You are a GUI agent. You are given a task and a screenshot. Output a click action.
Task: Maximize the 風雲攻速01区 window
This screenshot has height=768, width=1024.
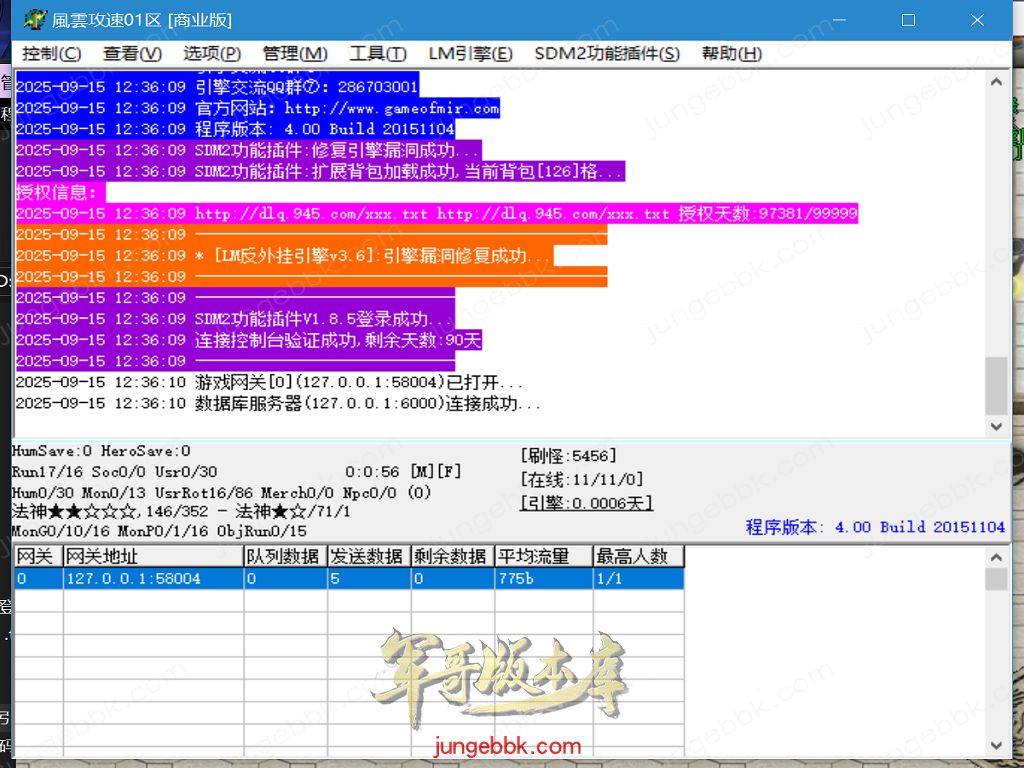[x=908, y=20]
